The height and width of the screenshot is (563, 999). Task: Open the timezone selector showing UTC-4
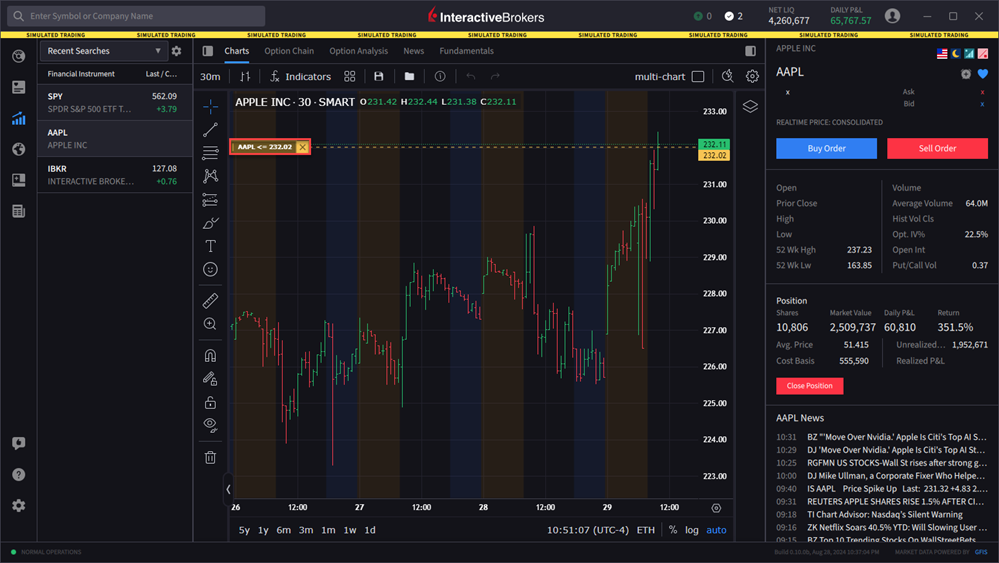[588, 530]
